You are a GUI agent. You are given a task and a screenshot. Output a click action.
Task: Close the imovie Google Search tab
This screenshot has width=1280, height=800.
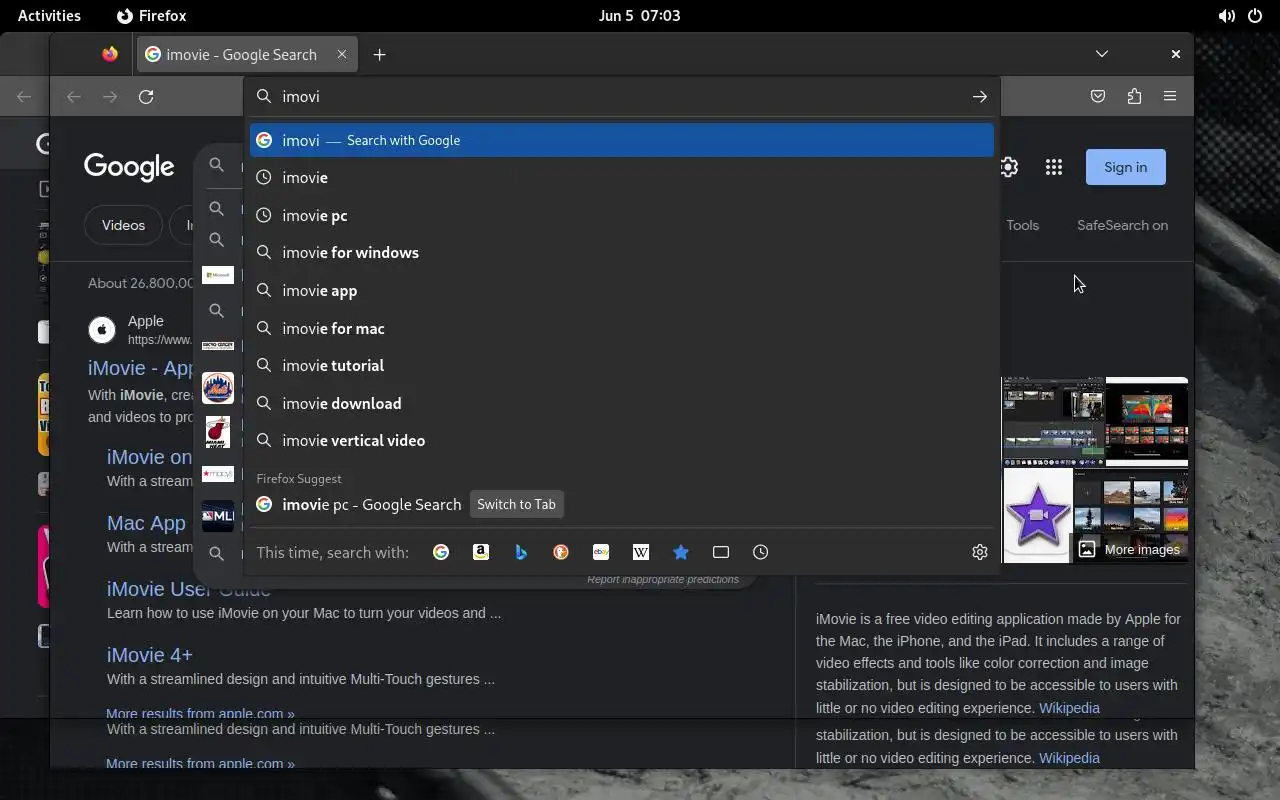tap(342, 54)
